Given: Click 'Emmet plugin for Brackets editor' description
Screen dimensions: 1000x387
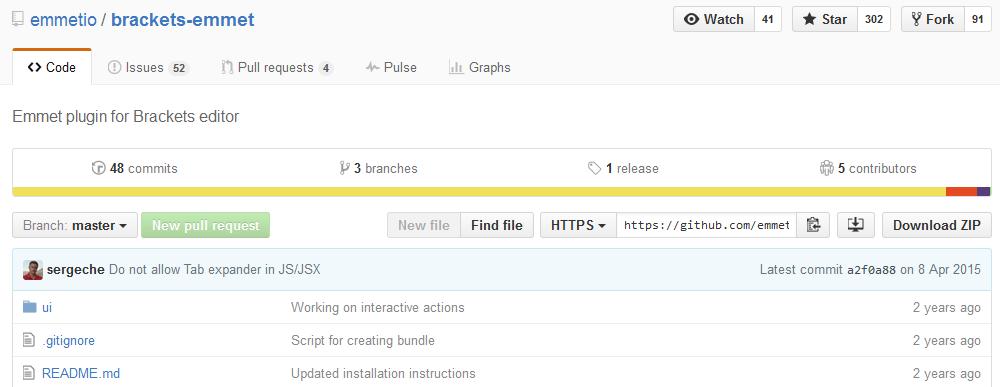Looking at the screenshot, I should [x=126, y=117].
